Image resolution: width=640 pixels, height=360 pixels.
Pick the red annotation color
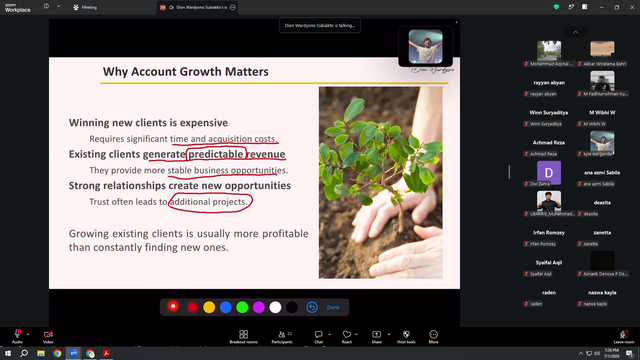pos(192,307)
